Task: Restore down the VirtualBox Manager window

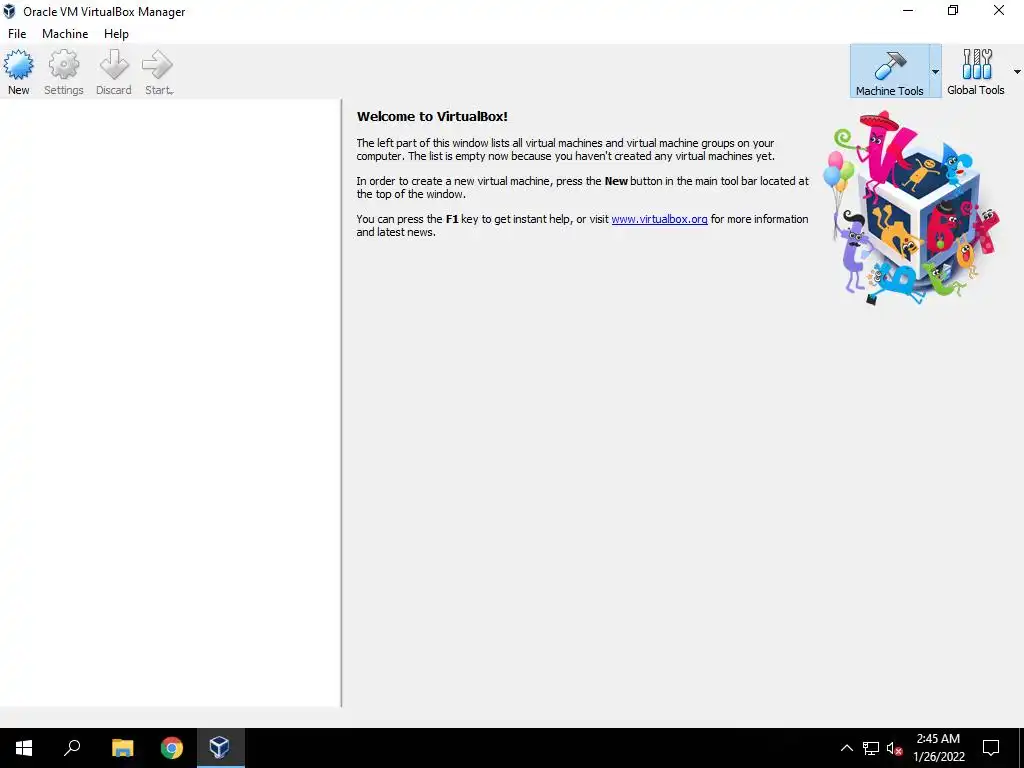Action: [x=953, y=10]
